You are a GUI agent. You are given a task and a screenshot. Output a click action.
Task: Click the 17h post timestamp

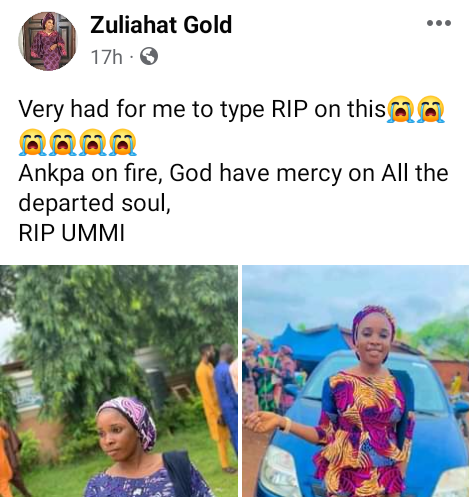click(106, 57)
